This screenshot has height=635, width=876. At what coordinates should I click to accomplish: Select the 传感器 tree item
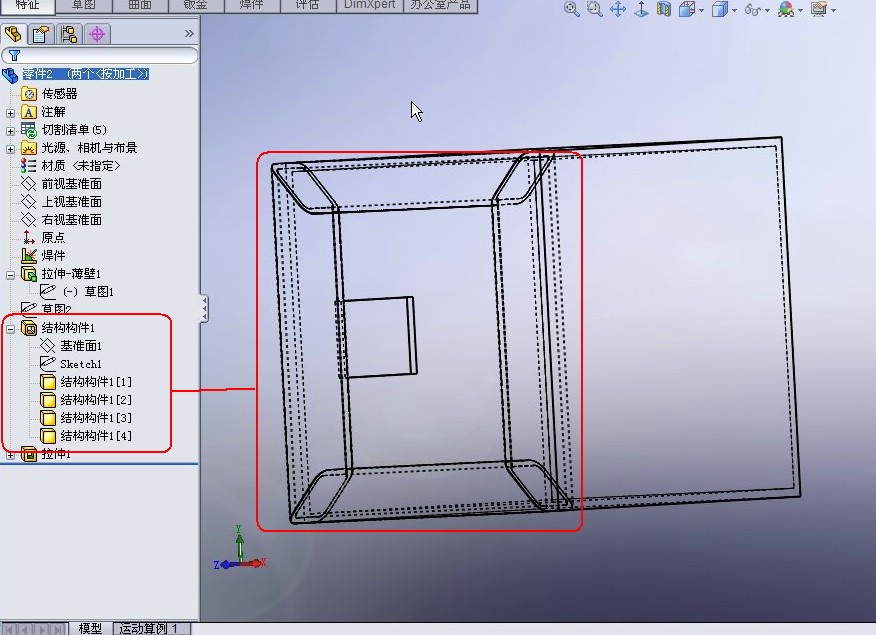click(59, 94)
